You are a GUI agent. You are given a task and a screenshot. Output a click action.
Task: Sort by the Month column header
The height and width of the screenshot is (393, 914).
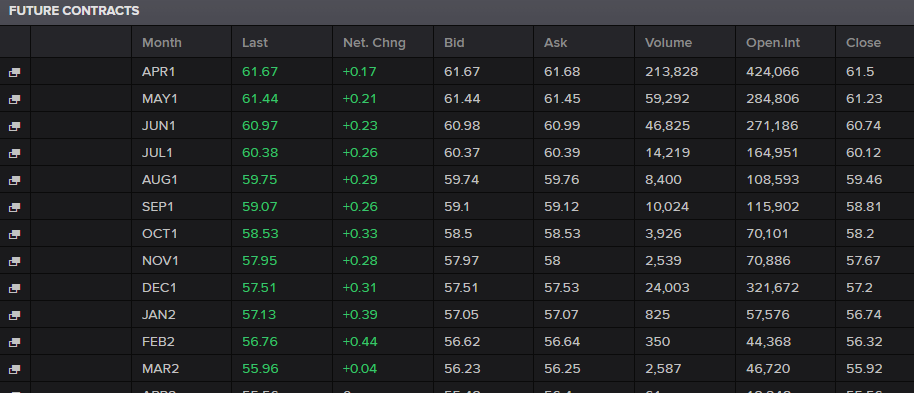pos(161,43)
